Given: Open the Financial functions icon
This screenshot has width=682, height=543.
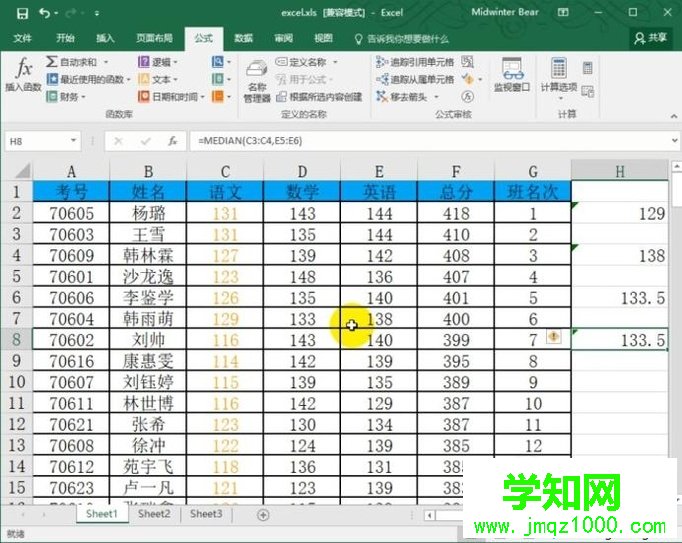Looking at the screenshot, I should [x=52, y=96].
